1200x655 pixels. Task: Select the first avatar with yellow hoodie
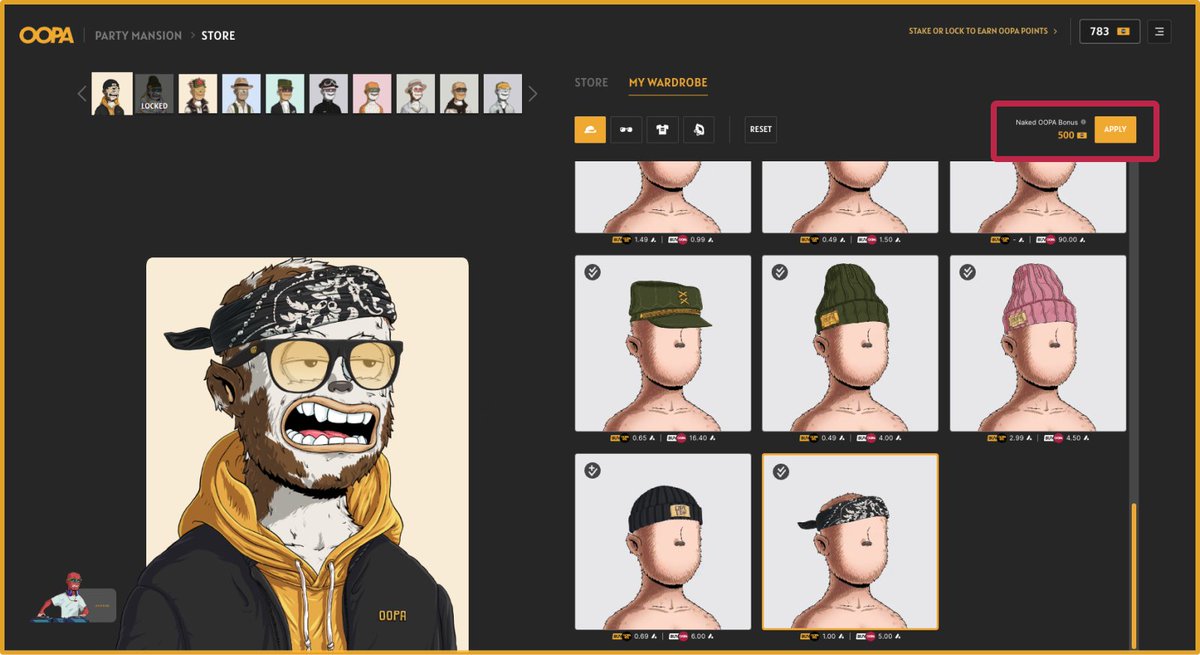point(112,94)
